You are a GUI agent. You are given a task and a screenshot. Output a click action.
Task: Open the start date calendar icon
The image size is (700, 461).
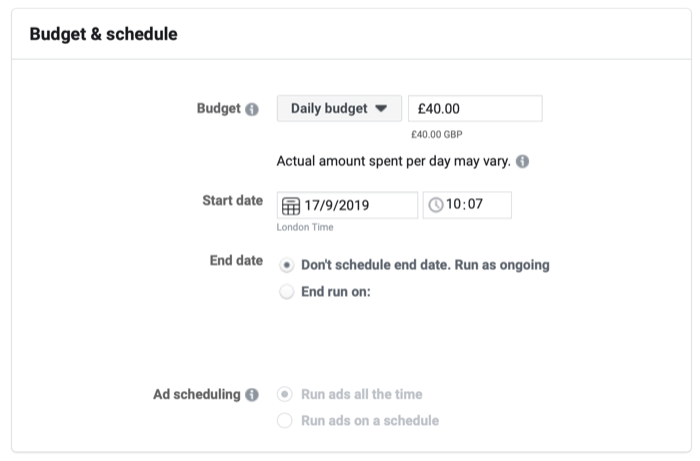(x=291, y=206)
